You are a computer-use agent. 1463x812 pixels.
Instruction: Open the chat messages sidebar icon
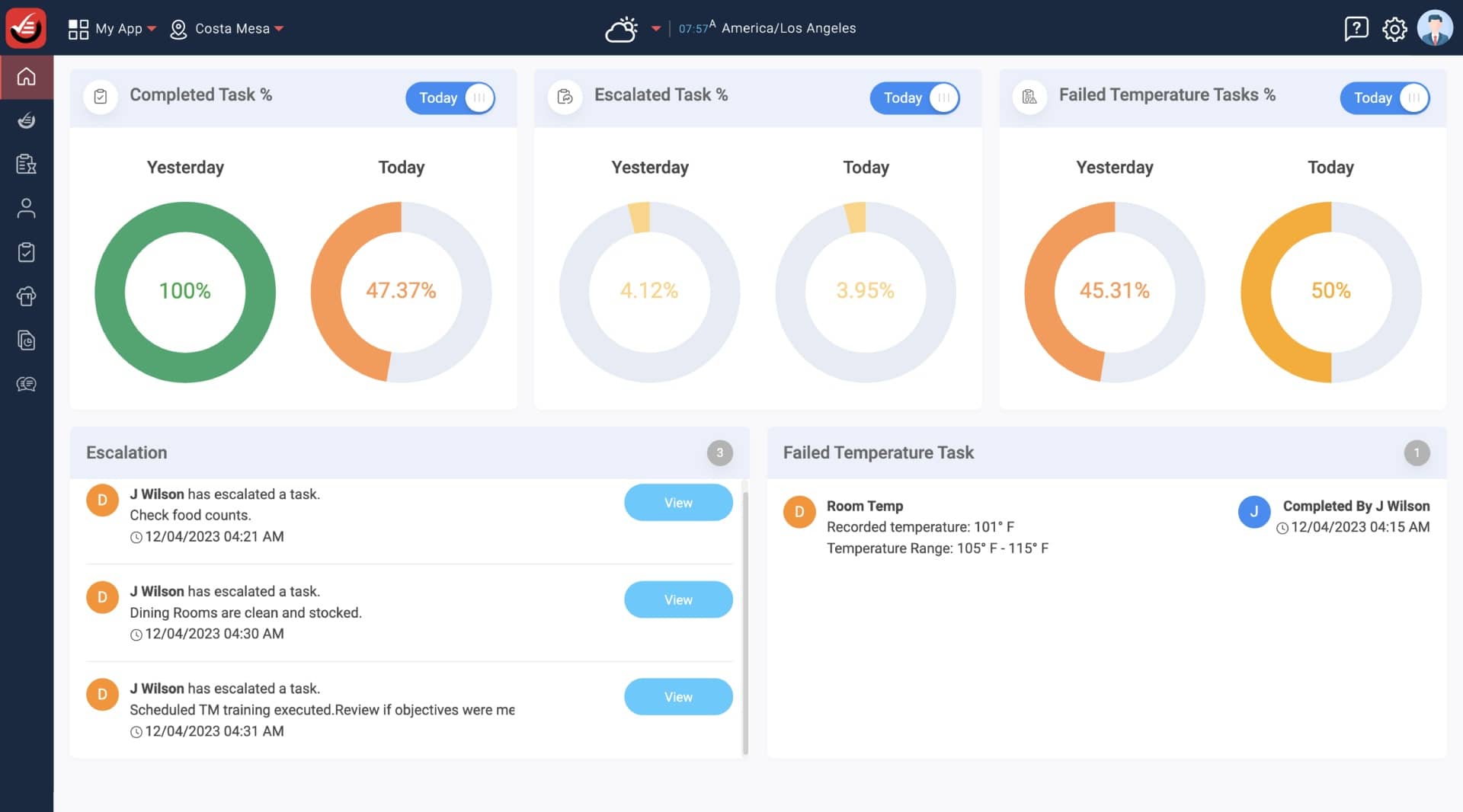(x=27, y=384)
